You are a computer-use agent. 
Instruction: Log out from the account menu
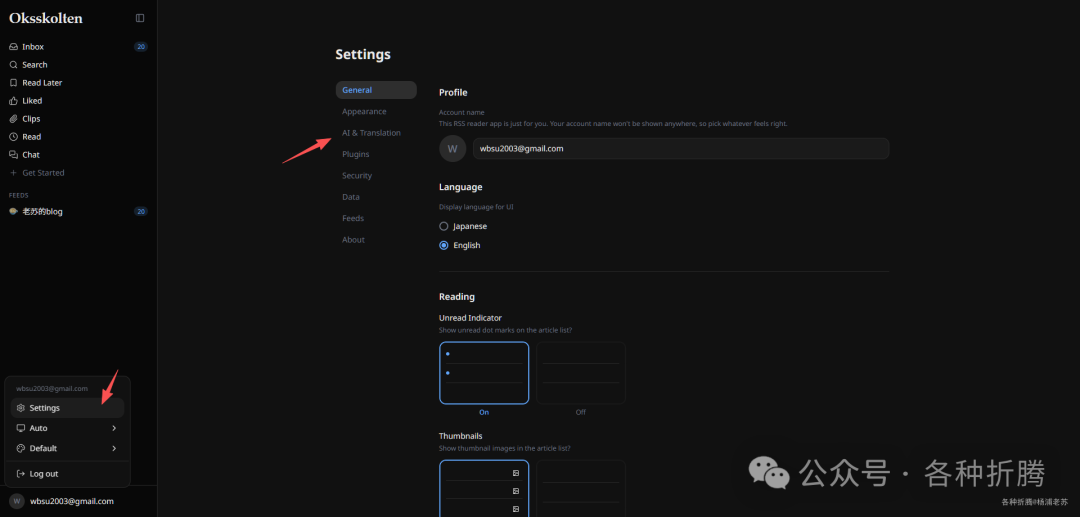pos(68,474)
